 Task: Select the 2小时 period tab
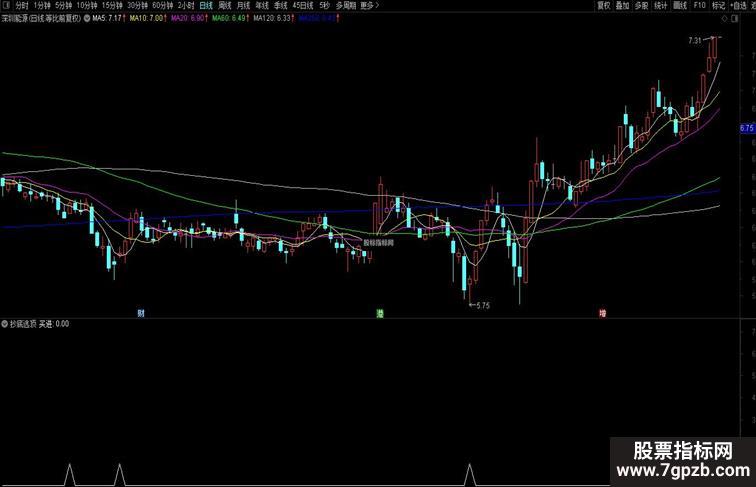click(186, 5)
